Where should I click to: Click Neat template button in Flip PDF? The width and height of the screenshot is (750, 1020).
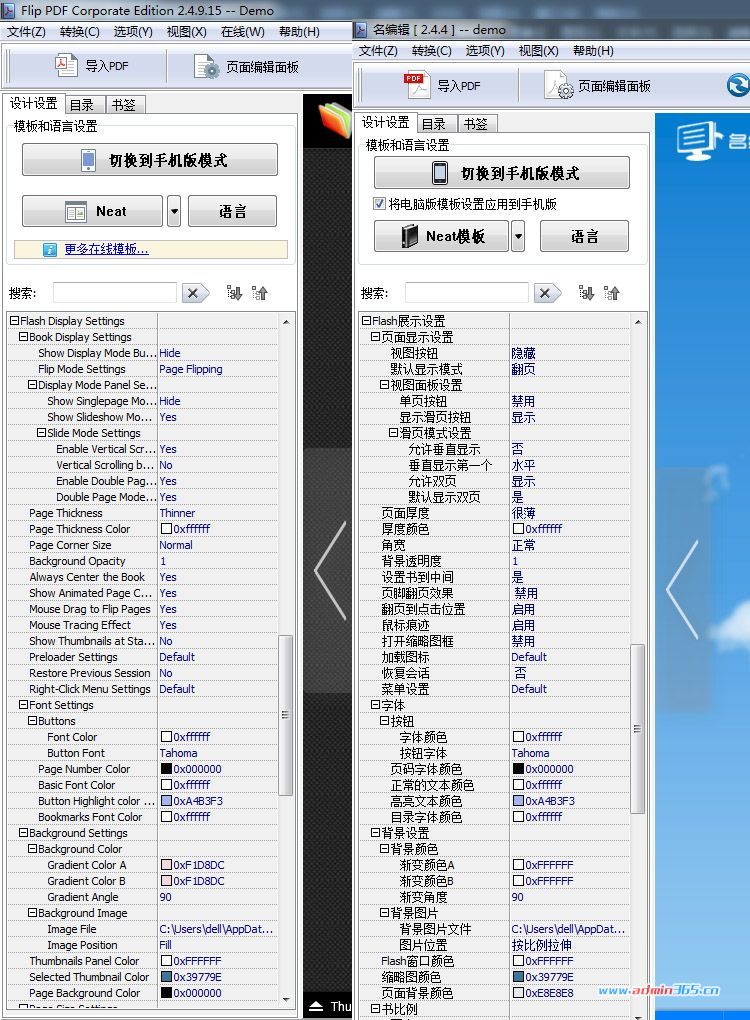92,211
